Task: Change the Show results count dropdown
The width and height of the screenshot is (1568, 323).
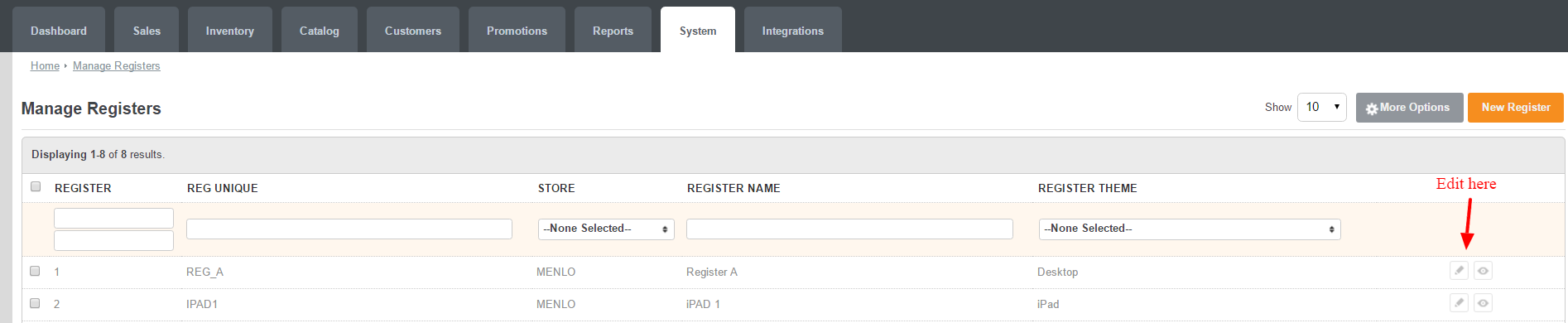Action: (1321, 107)
